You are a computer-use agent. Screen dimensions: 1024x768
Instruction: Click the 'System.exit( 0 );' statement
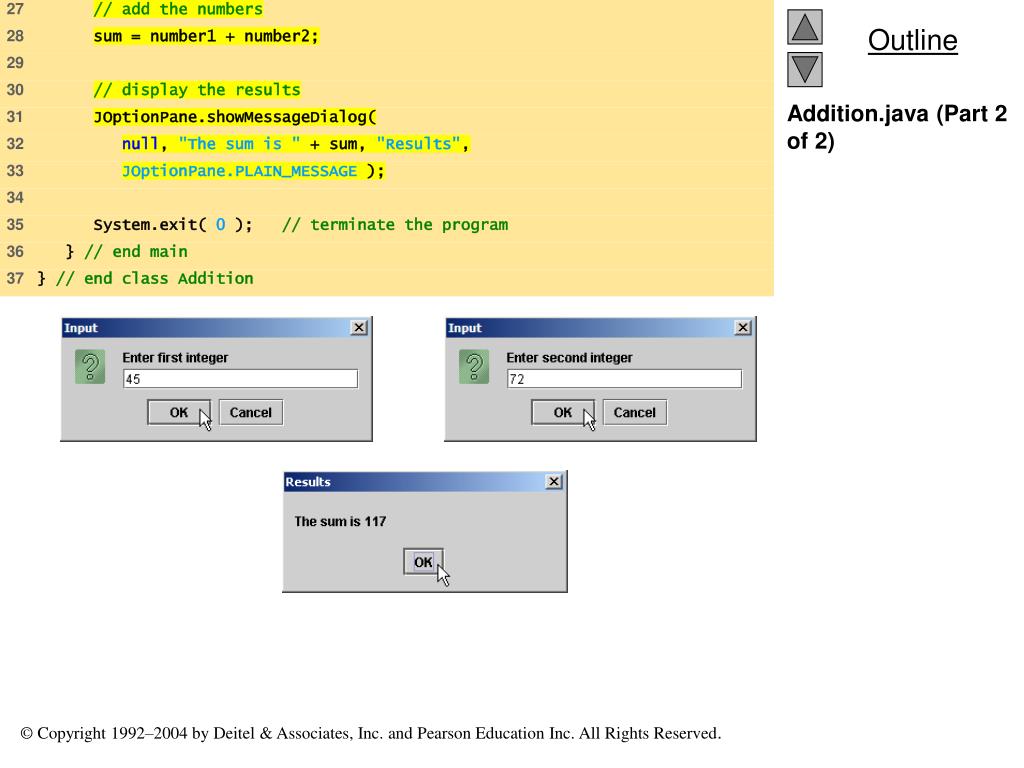pos(172,225)
